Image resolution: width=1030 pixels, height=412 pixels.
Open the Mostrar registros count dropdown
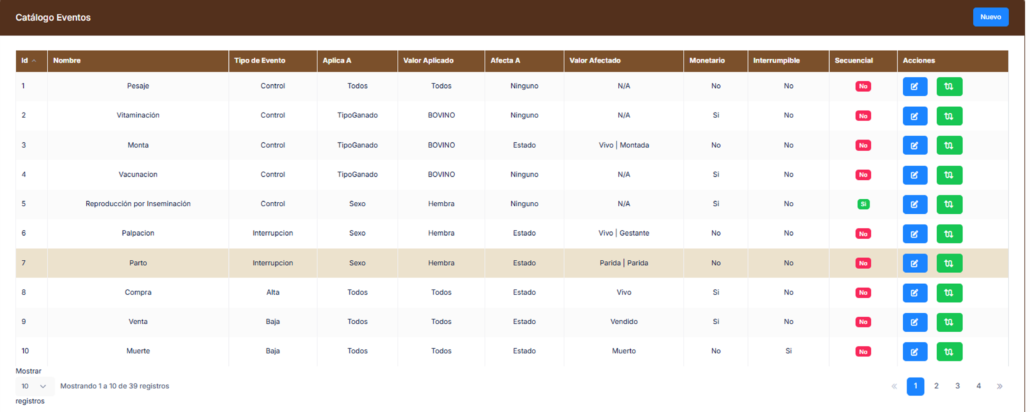tap(33, 386)
